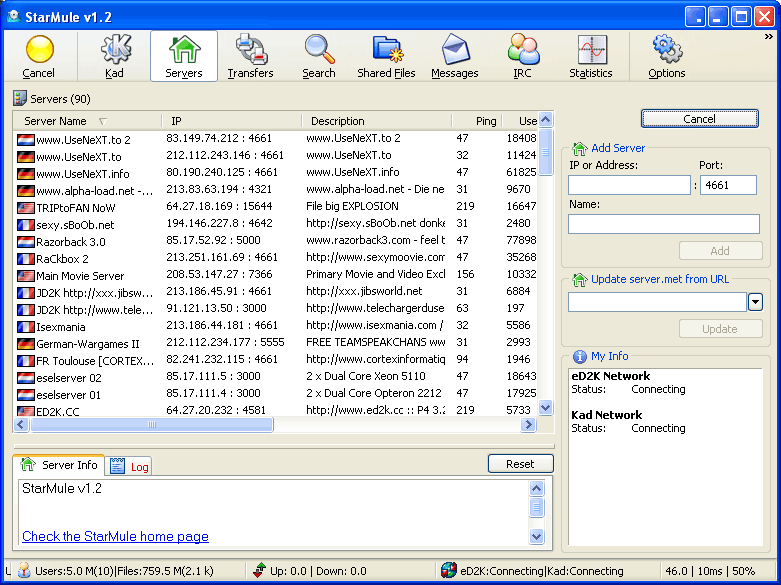Click the Server Info scroll-up arrow
The width and height of the screenshot is (781, 585).
pos(536,488)
